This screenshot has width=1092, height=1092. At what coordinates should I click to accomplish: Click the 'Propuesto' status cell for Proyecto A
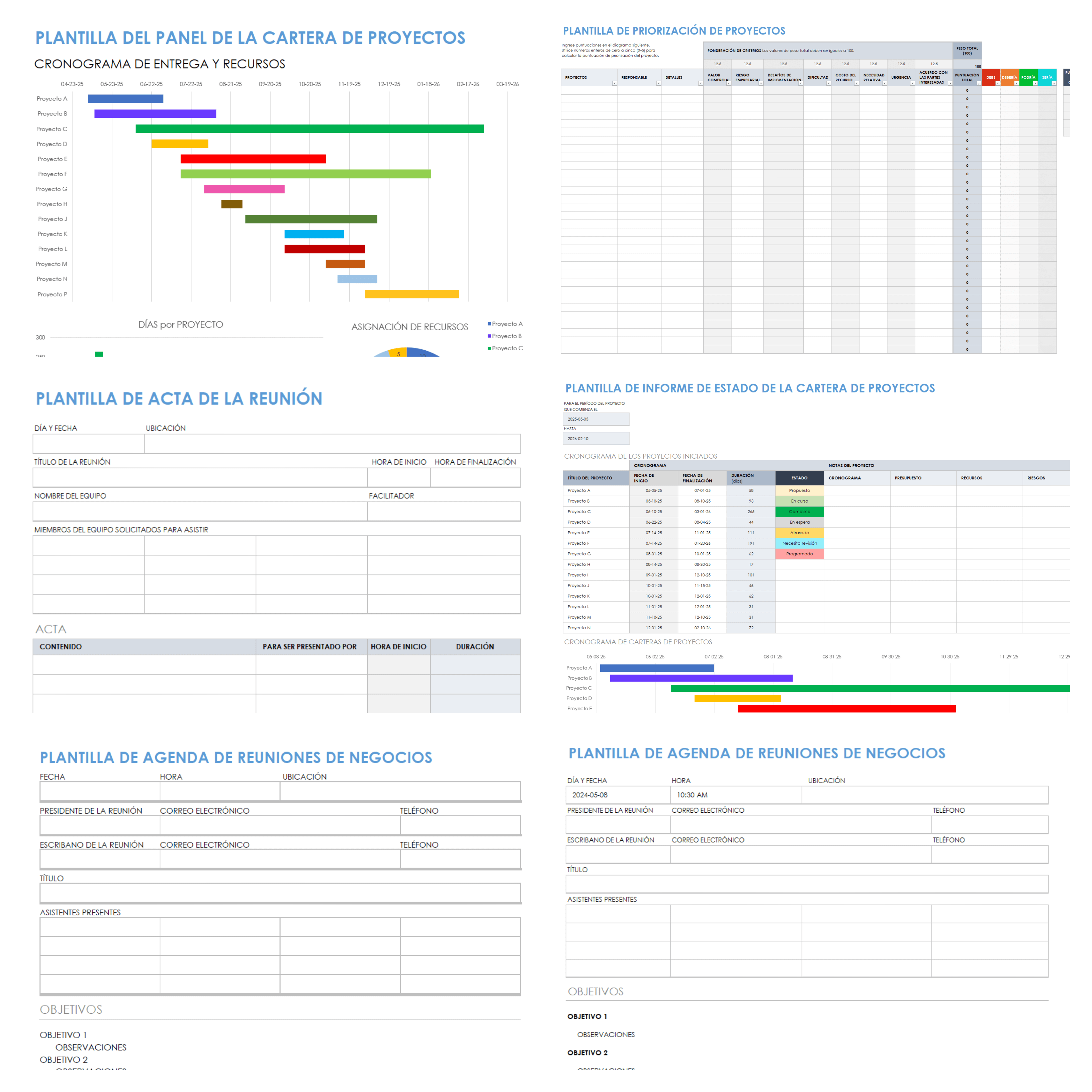click(800, 490)
